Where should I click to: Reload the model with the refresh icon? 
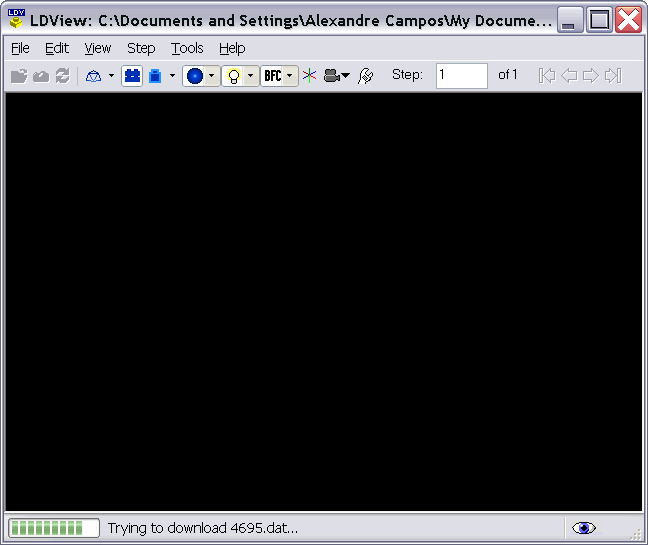tap(62, 76)
